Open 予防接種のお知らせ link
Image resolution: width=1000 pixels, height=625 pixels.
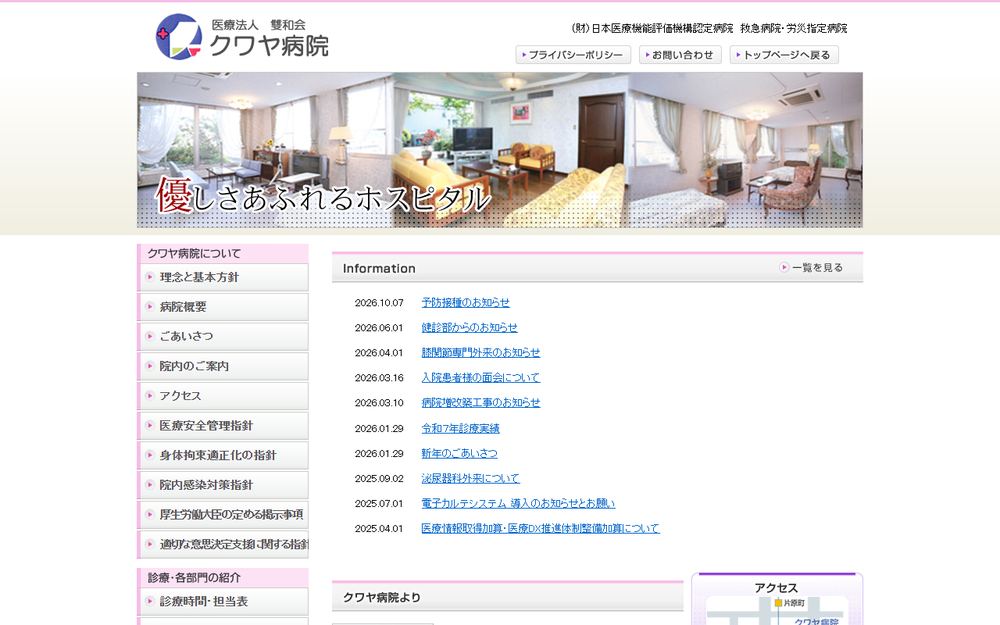466,302
